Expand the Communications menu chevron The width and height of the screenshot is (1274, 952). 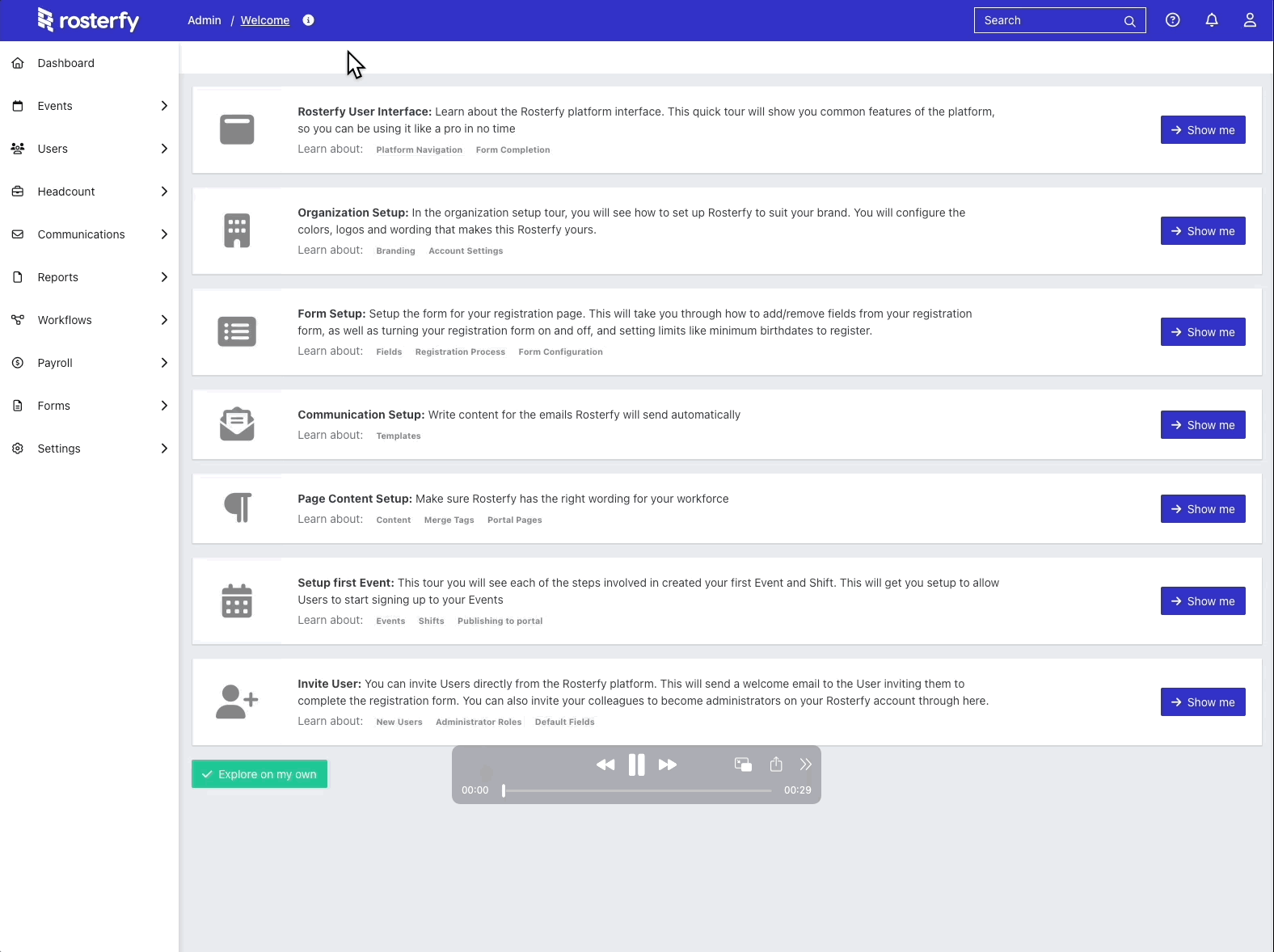164,234
